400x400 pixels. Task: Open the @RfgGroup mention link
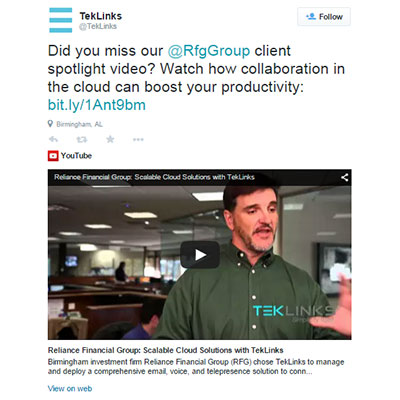point(209,51)
